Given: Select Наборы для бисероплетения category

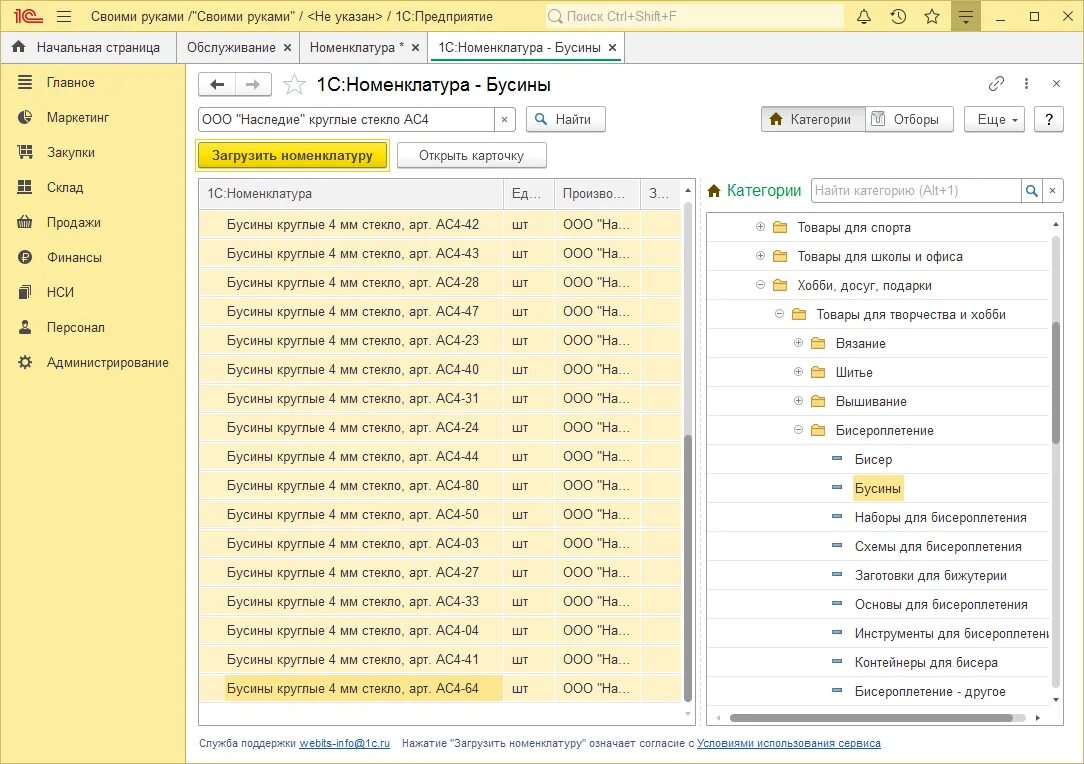Looking at the screenshot, I should tap(940, 517).
